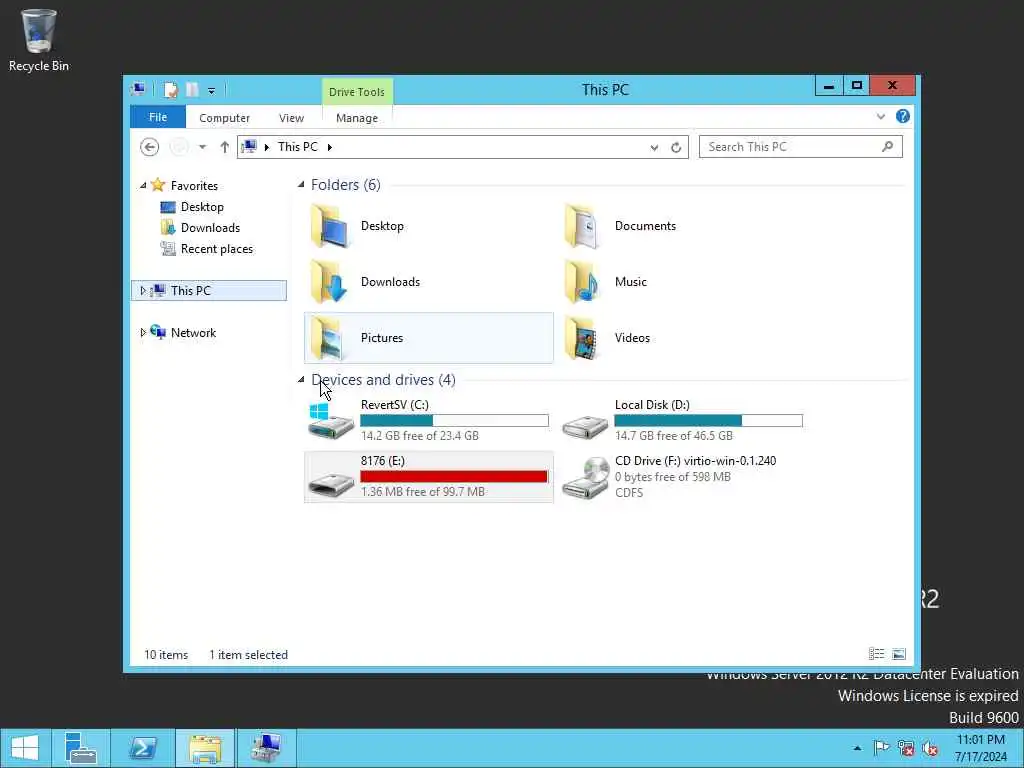
Task: Click the Search This PC field
Action: 800,147
